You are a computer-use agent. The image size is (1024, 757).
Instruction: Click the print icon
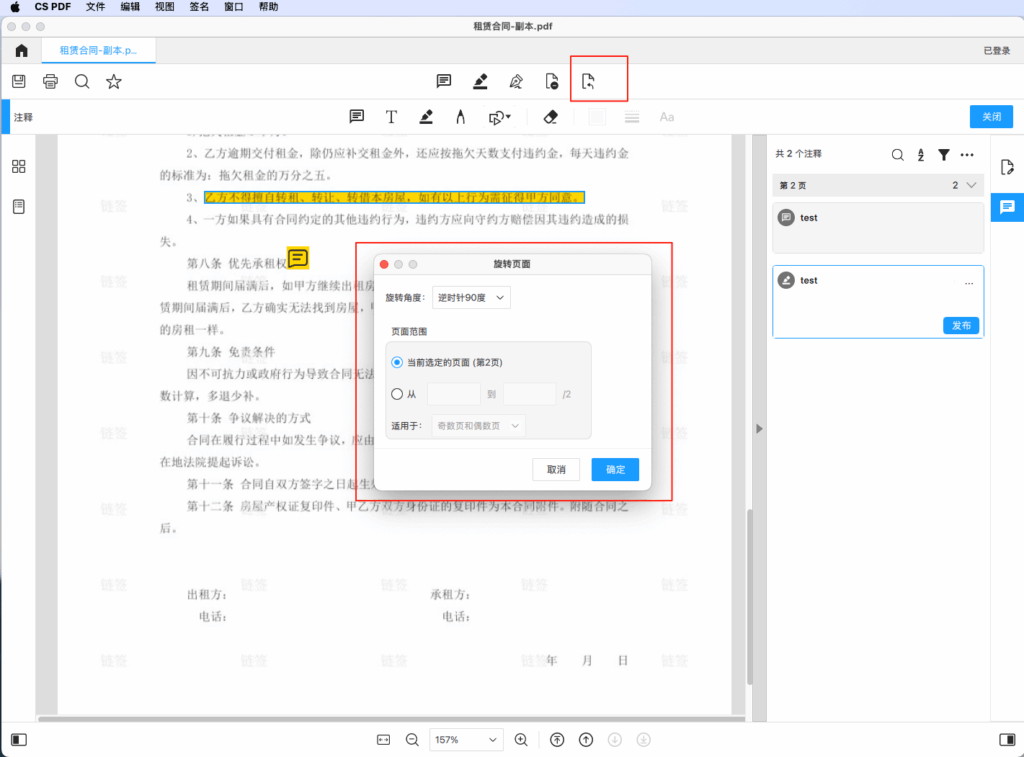coord(50,82)
